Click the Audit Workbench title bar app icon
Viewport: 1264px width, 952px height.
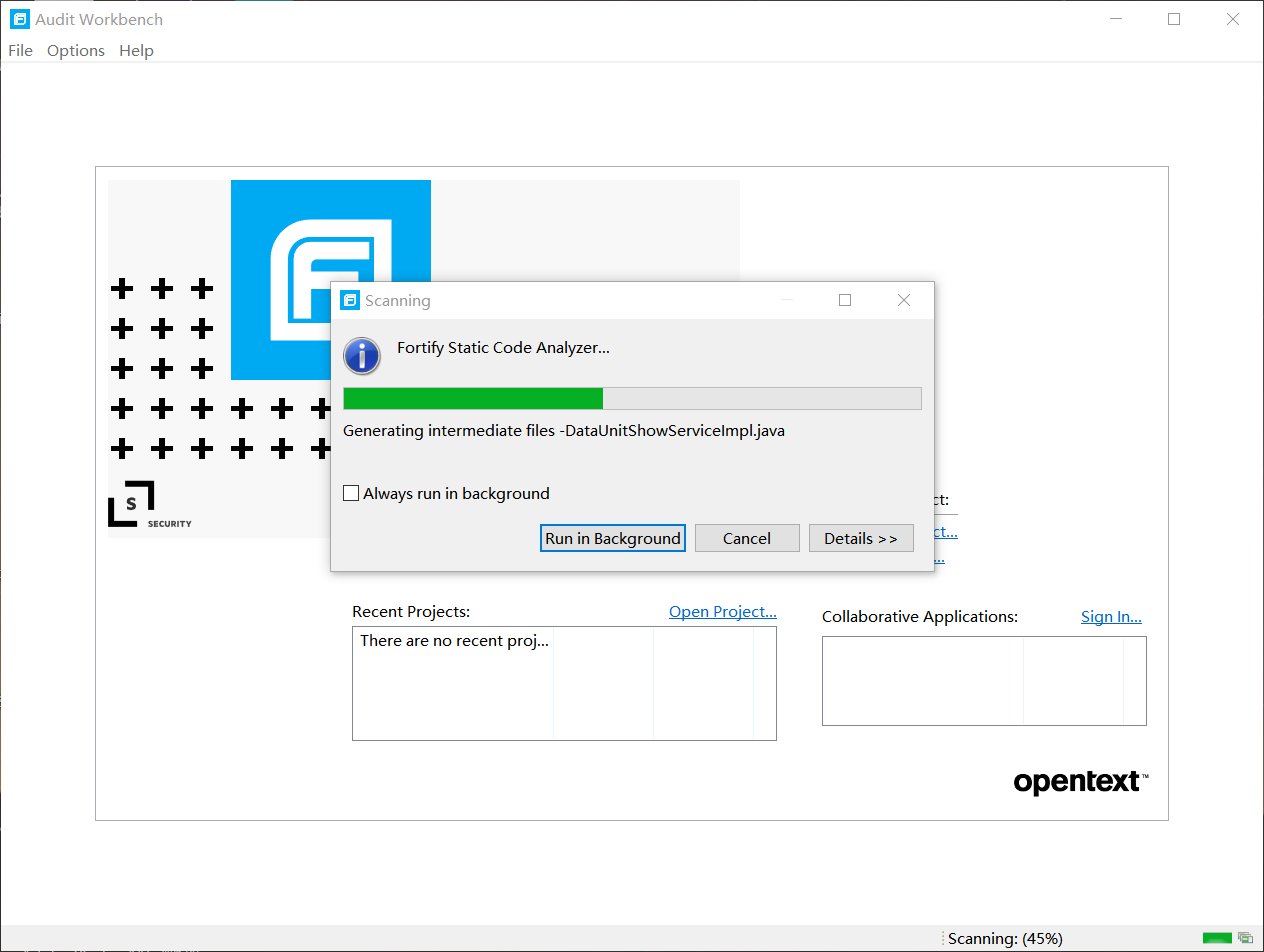click(x=19, y=19)
